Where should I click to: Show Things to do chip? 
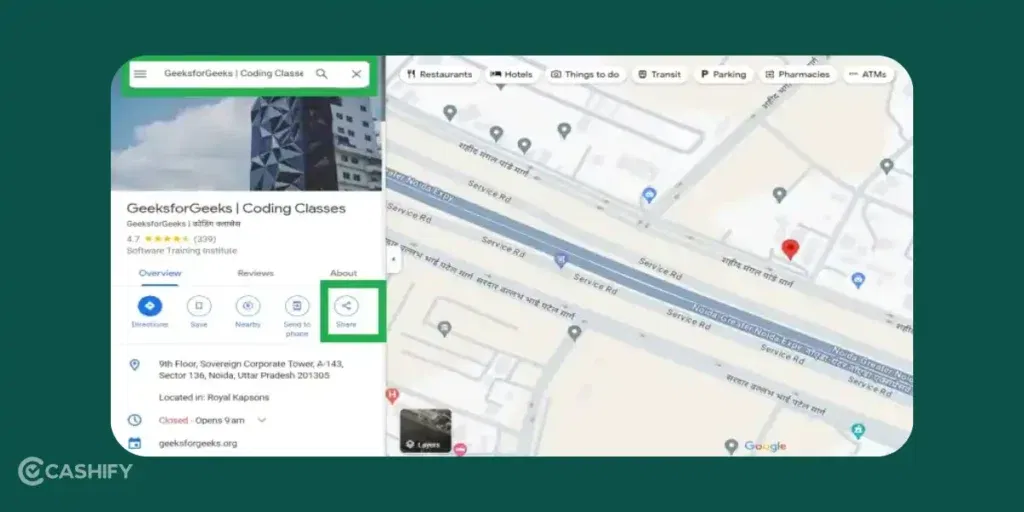click(585, 74)
